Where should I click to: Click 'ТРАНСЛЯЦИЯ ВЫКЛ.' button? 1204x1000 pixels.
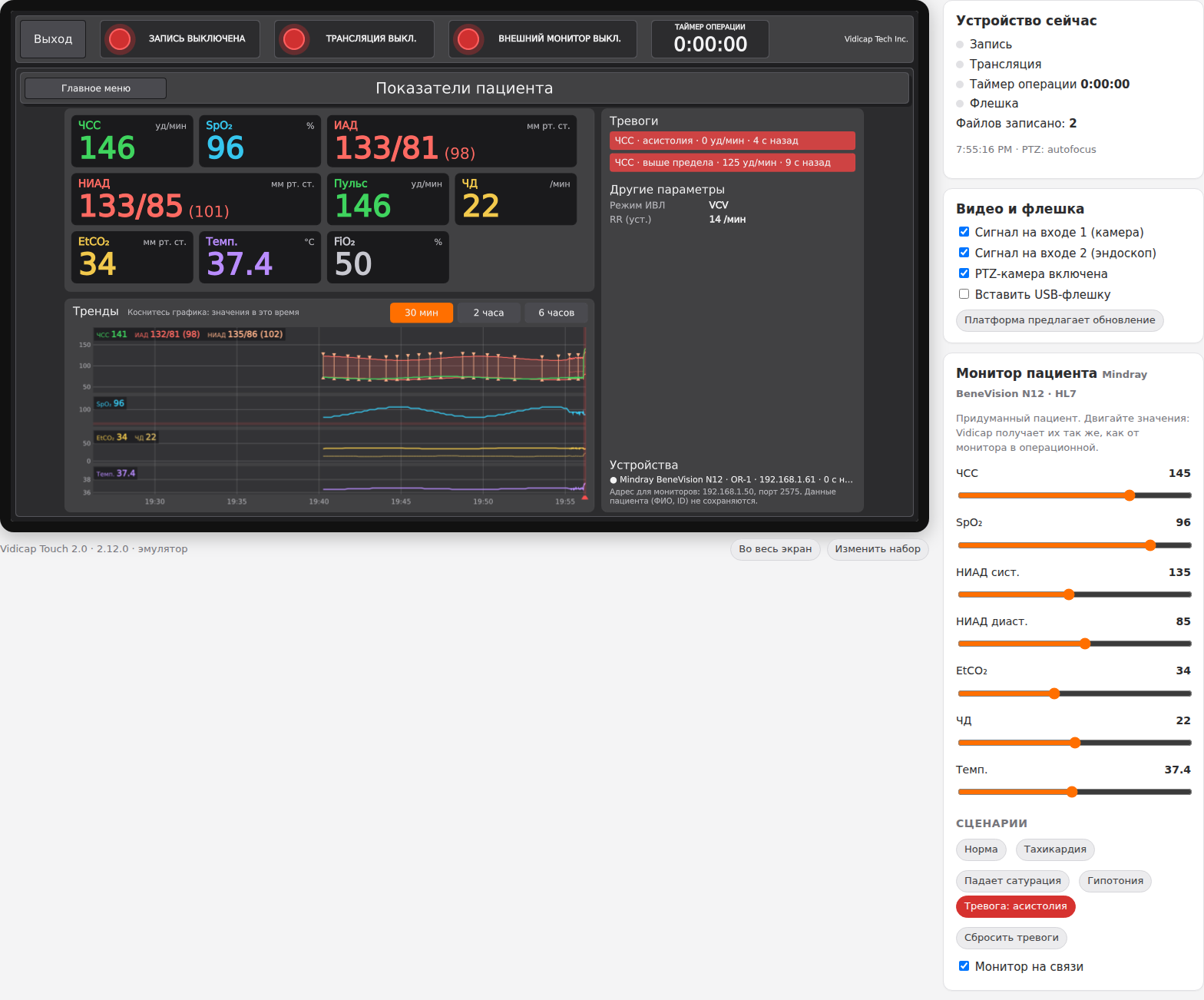(x=354, y=39)
